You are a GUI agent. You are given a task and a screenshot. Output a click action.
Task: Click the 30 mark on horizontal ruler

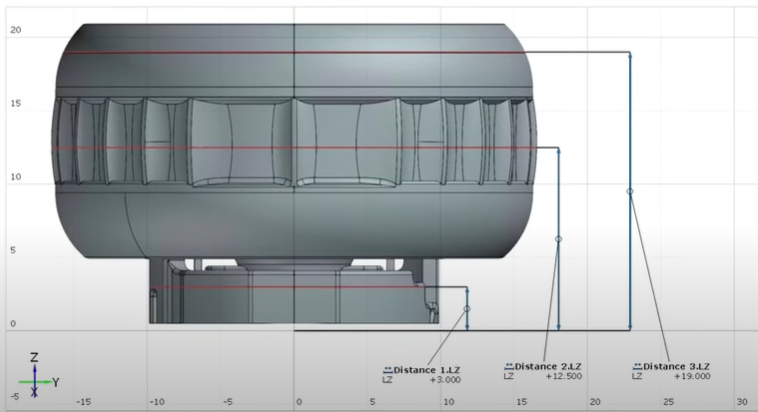pos(740,401)
